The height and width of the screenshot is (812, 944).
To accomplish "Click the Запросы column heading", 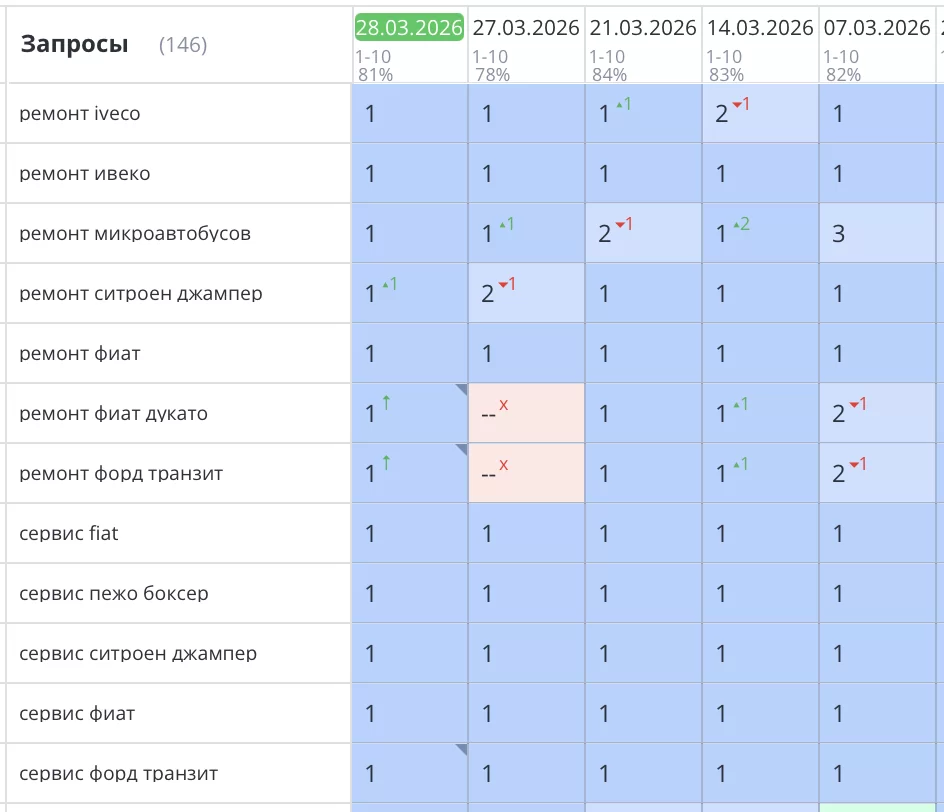I will (x=75, y=44).
